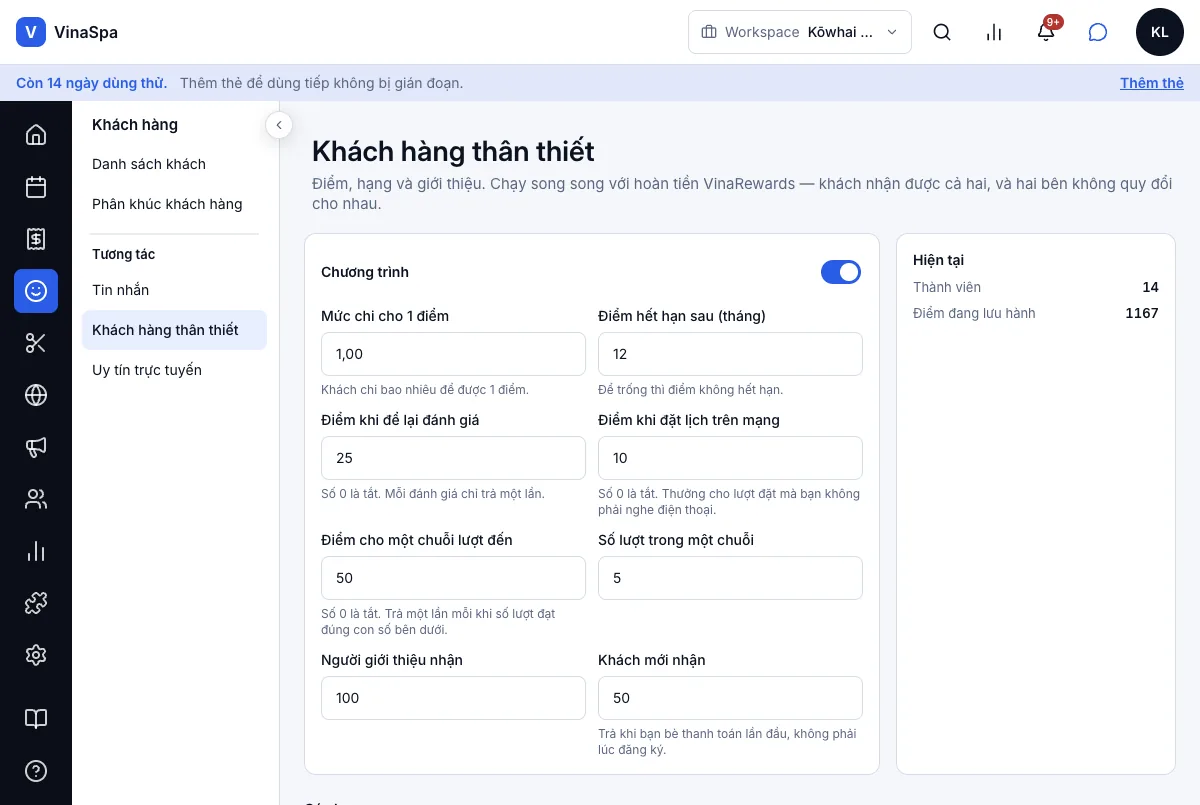Edit Điểm khi đặt lịch trên mạng field
This screenshot has width=1200, height=805.
[x=730, y=458]
